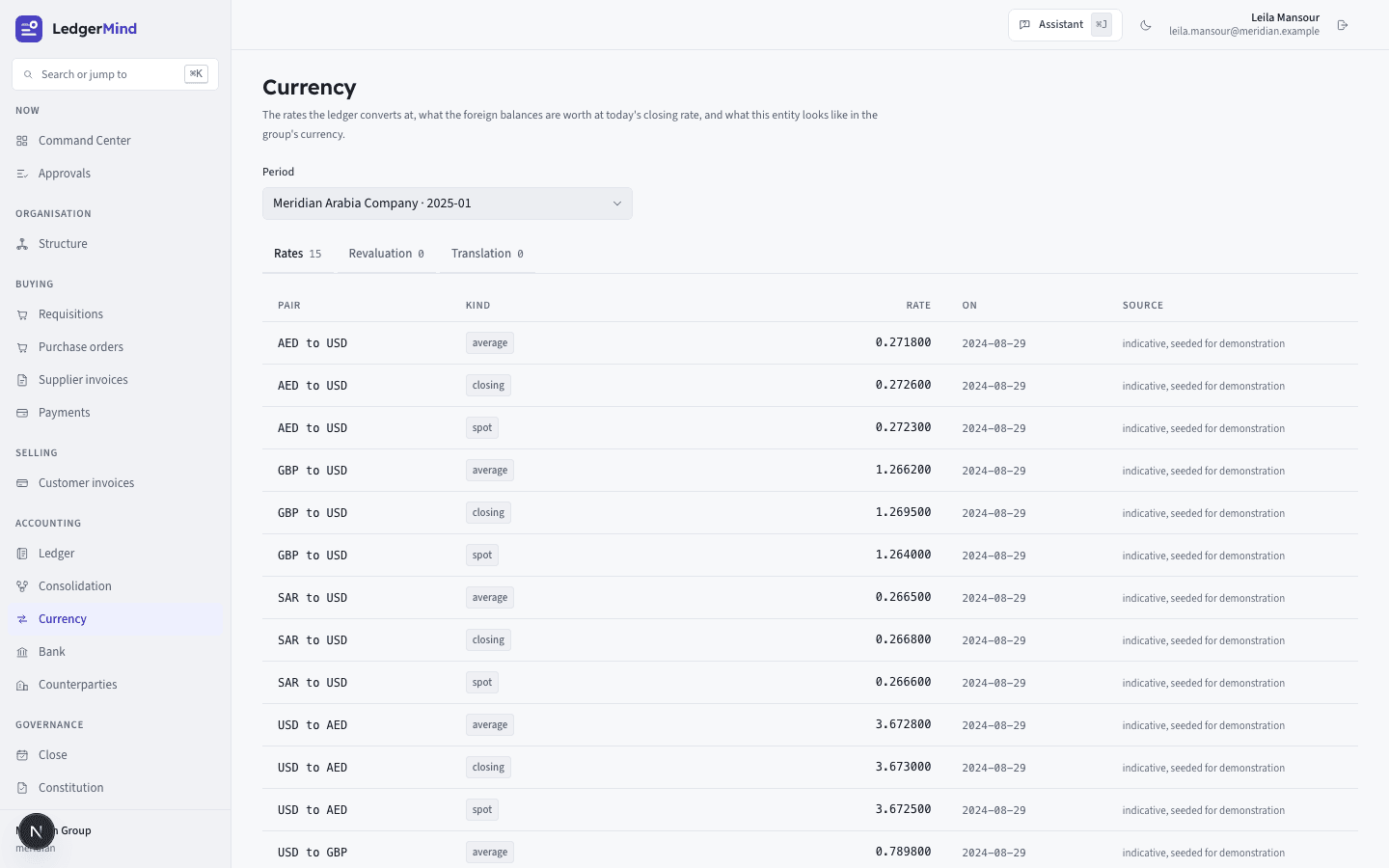Click closing badge in SAR to USD row
This screenshot has width=1389, height=868.
click(488, 640)
